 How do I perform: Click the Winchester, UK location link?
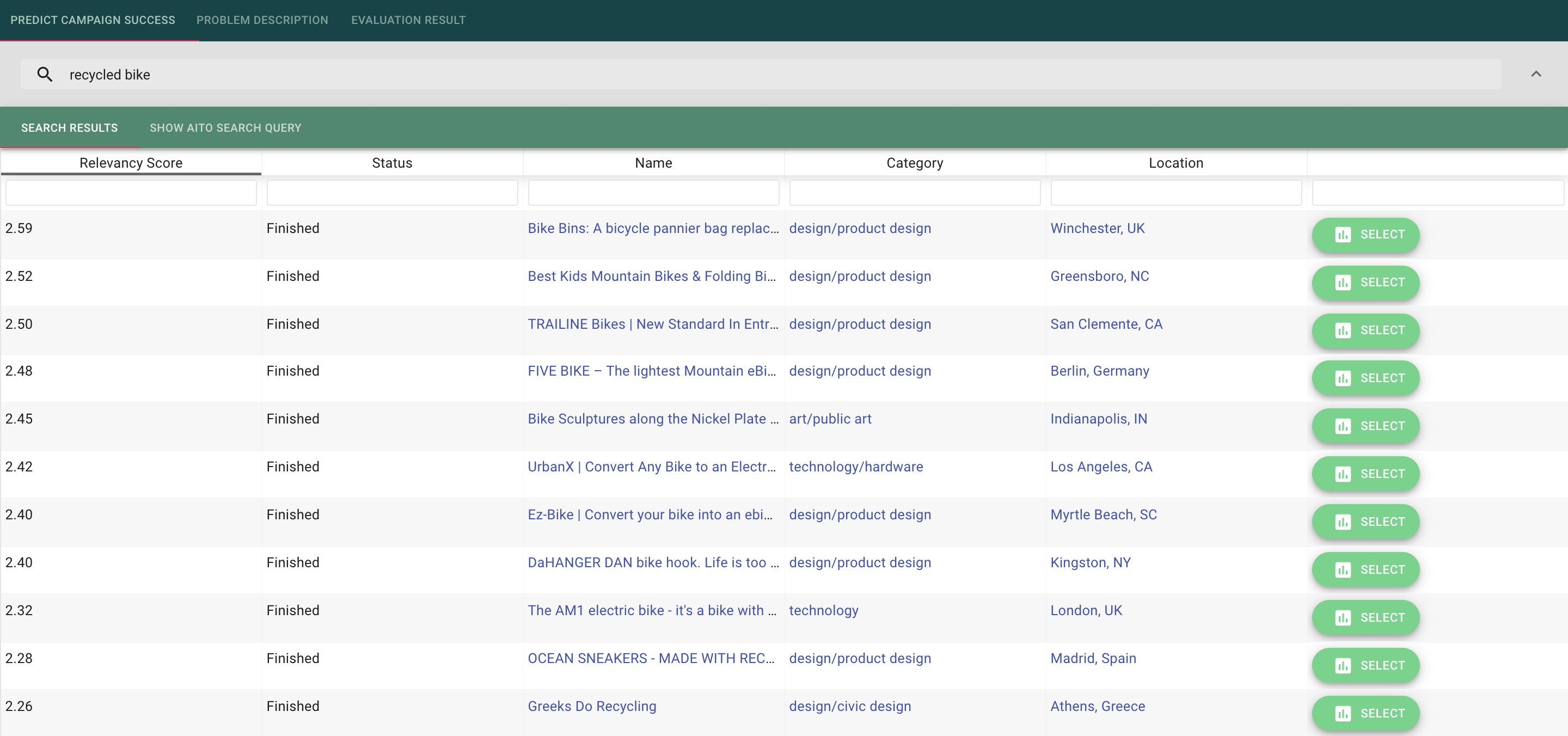click(1098, 228)
